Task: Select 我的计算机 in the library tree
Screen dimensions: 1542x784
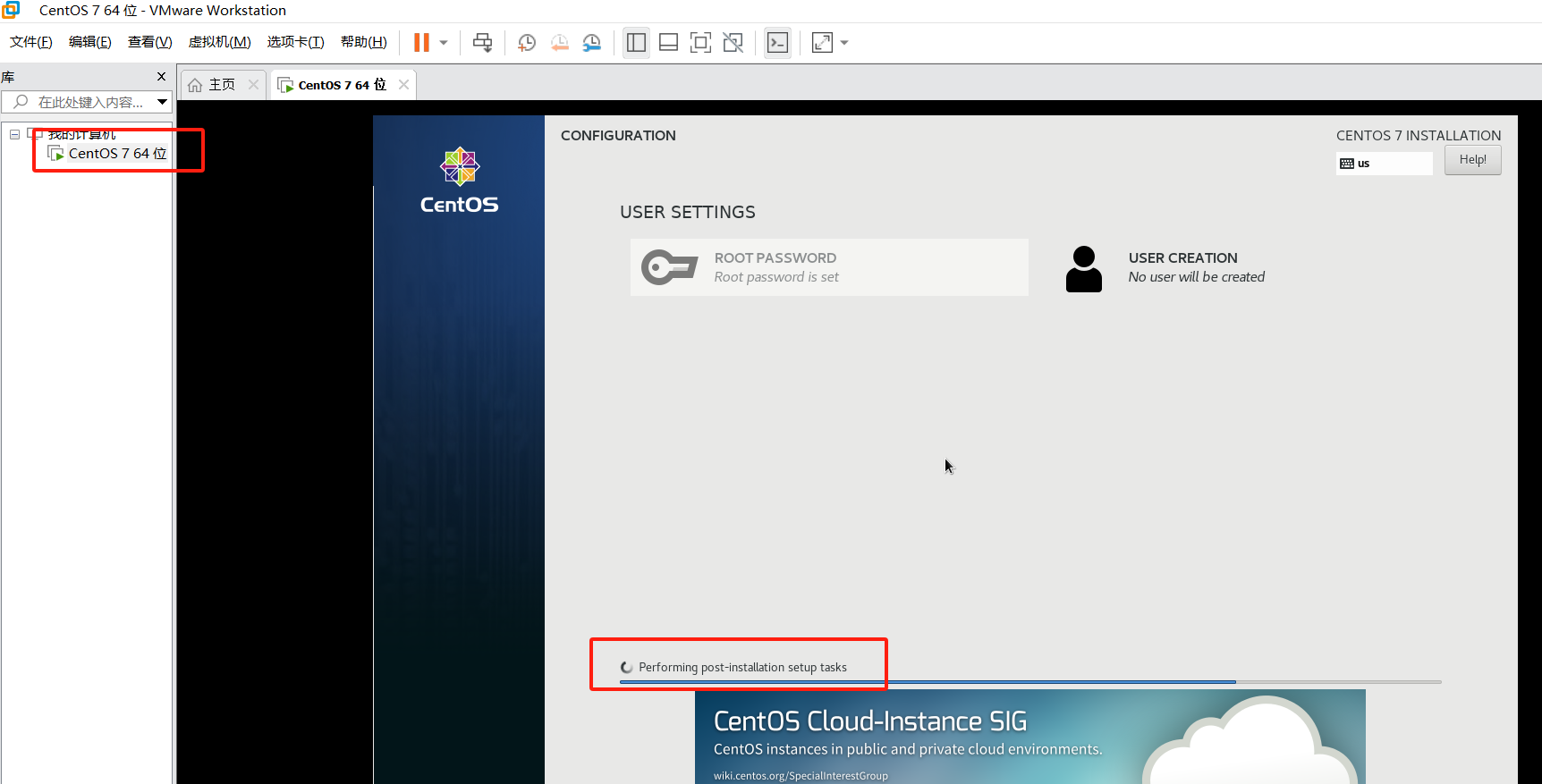Action: [81, 134]
